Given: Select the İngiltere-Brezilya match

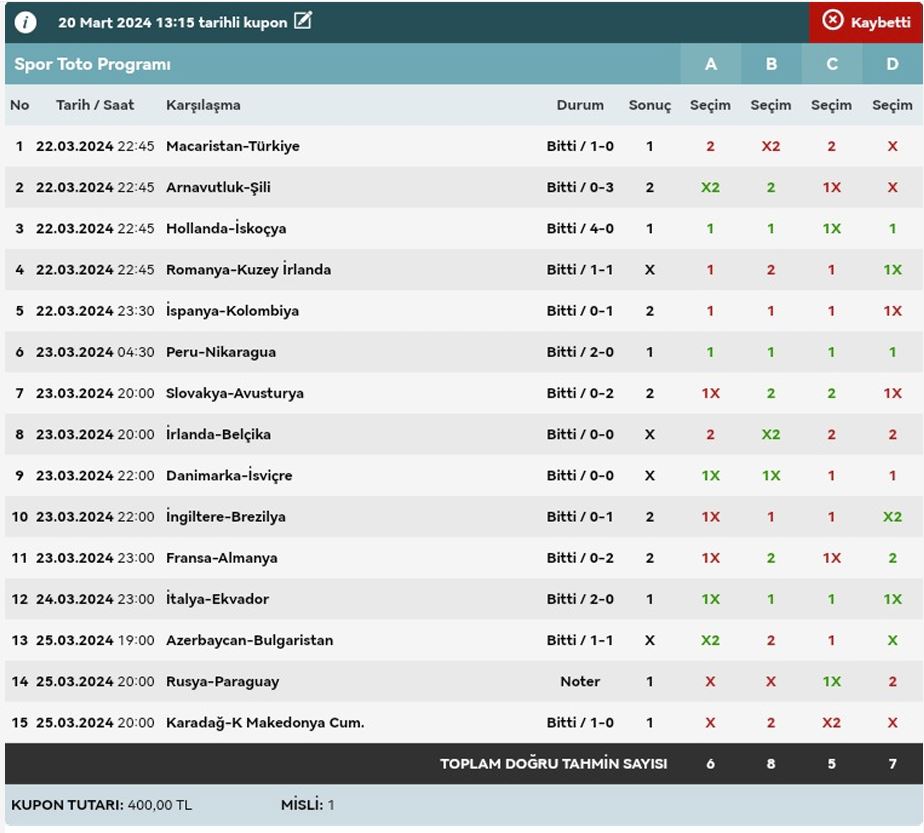Looking at the screenshot, I should [226, 517].
